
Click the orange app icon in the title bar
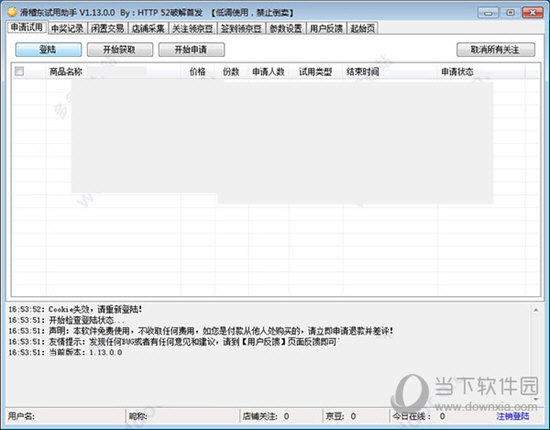[x=12, y=12]
